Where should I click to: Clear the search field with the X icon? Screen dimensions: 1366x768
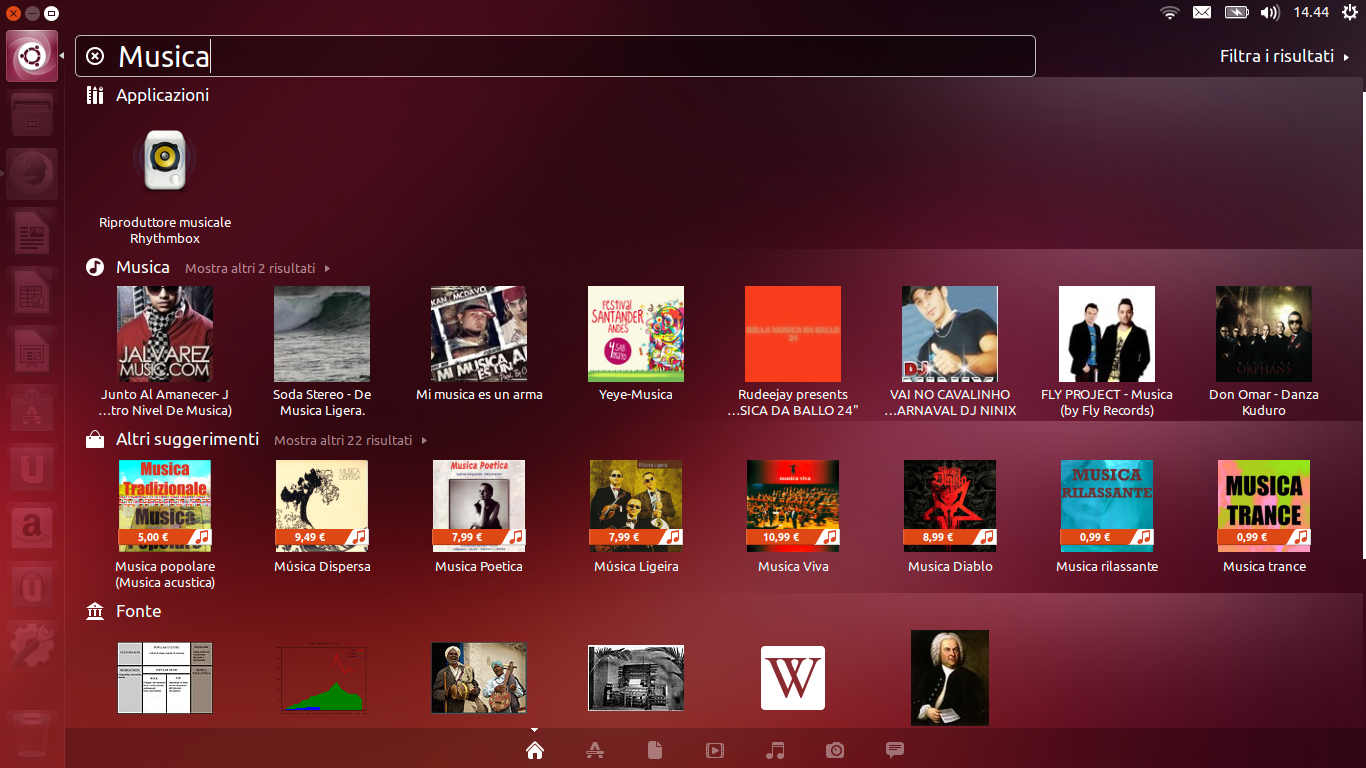point(95,56)
